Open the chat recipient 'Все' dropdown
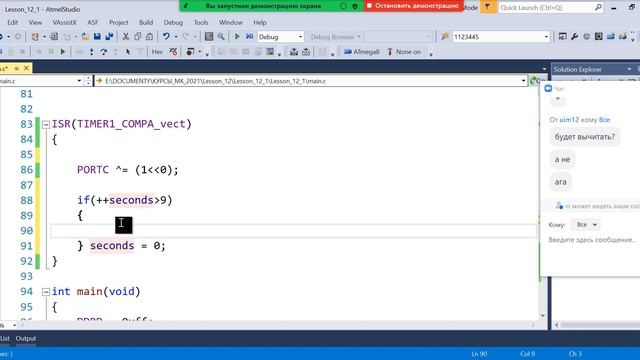Viewport: 640px width, 360px height. (587, 224)
